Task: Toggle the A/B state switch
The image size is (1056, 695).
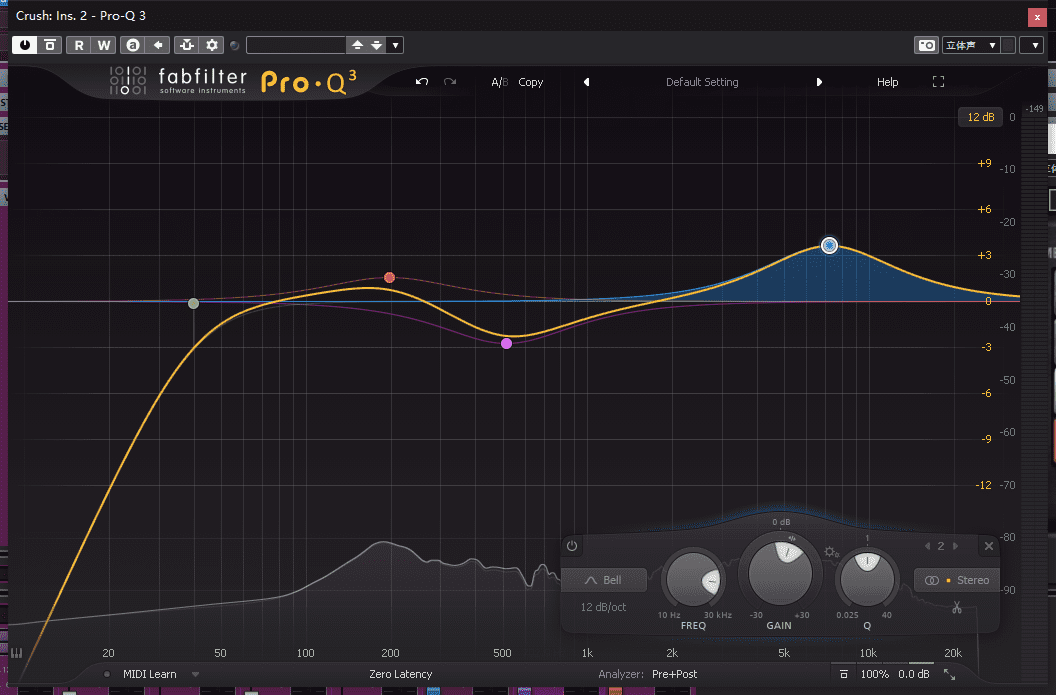Action: click(x=499, y=82)
